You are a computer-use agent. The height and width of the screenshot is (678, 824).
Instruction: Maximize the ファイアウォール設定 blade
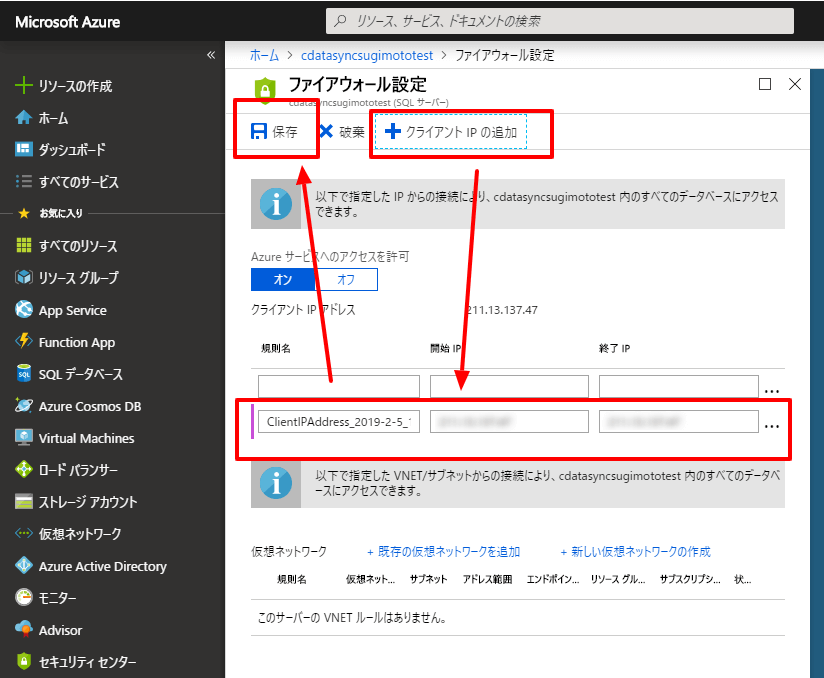[x=765, y=84]
